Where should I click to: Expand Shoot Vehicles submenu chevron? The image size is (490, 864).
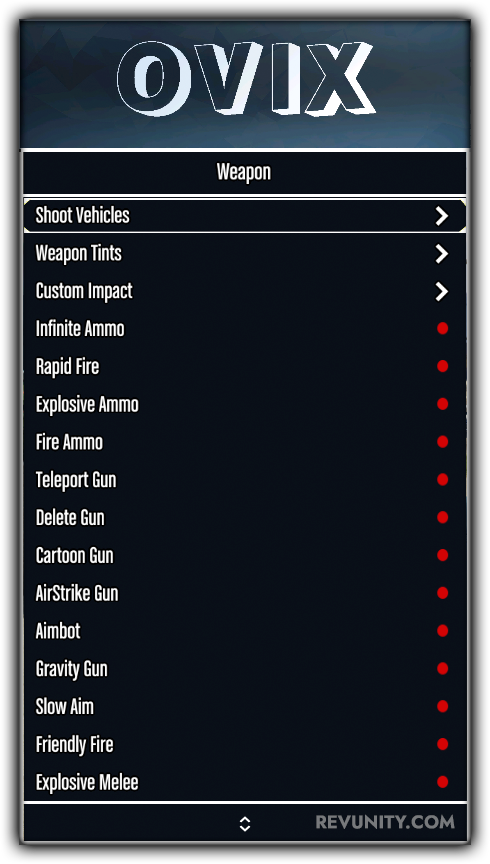[441, 216]
